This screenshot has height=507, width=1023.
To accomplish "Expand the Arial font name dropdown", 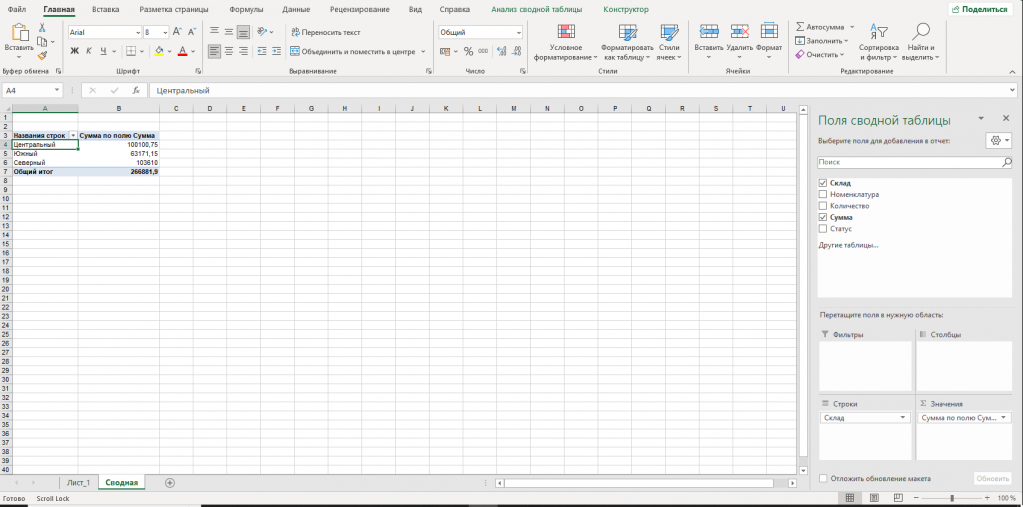I will [138, 32].
